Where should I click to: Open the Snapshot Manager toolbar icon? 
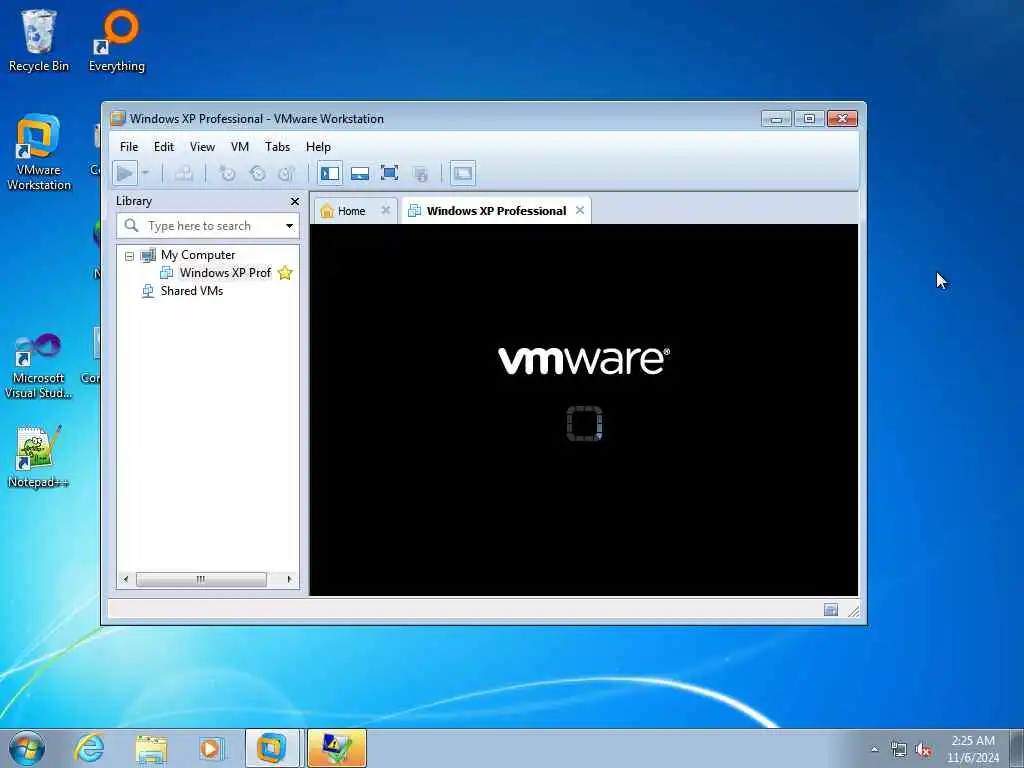(x=287, y=173)
